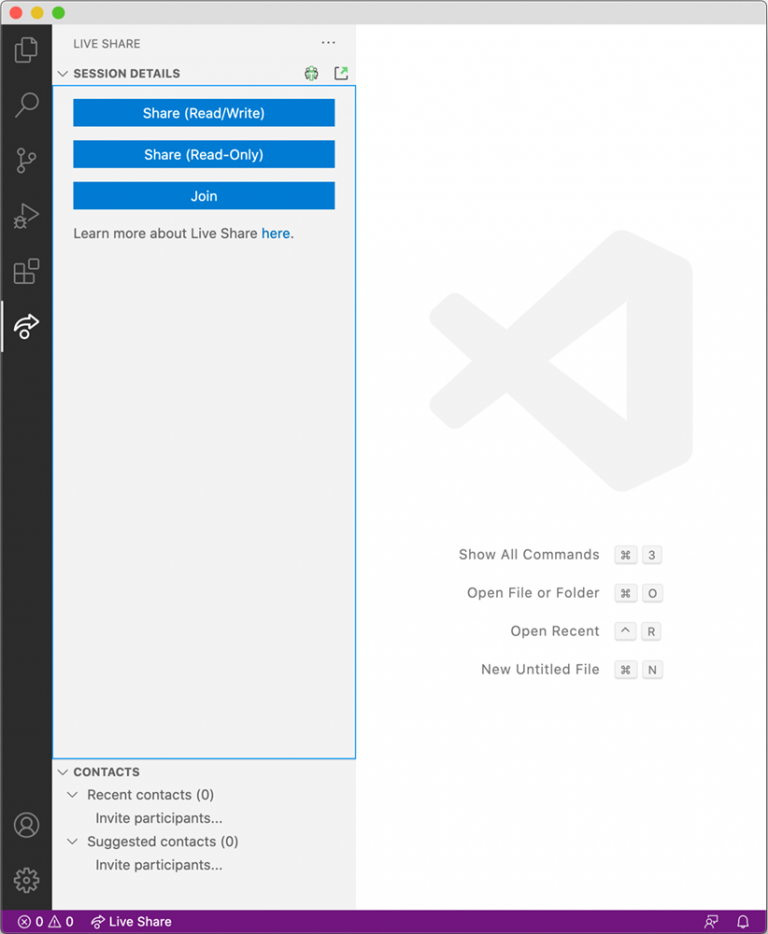Collapse the Suggested contacts (0) group
This screenshot has height=934, width=768.
pyautogui.click(x=73, y=841)
